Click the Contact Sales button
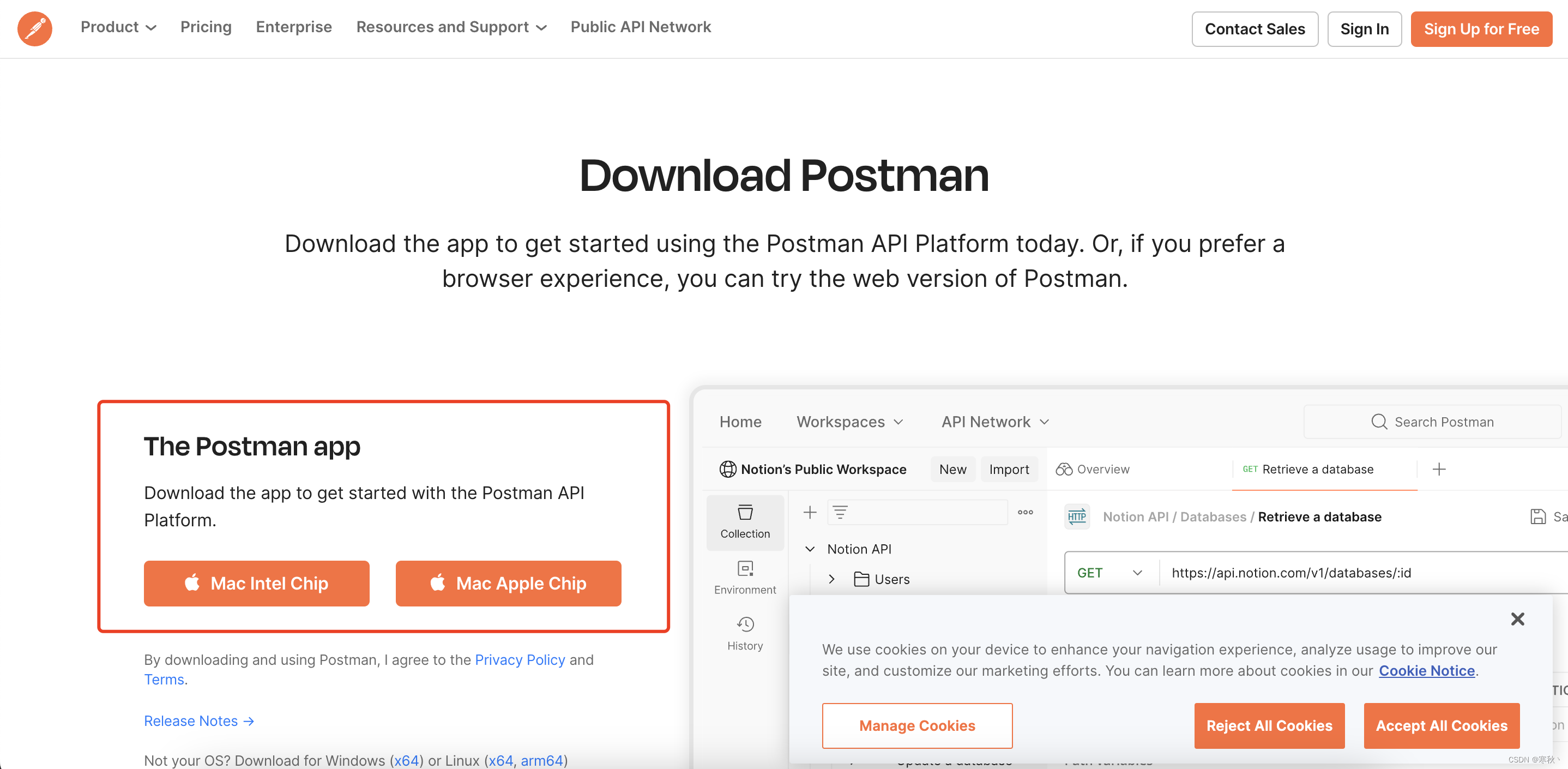1568x769 pixels. point(1255,28)
